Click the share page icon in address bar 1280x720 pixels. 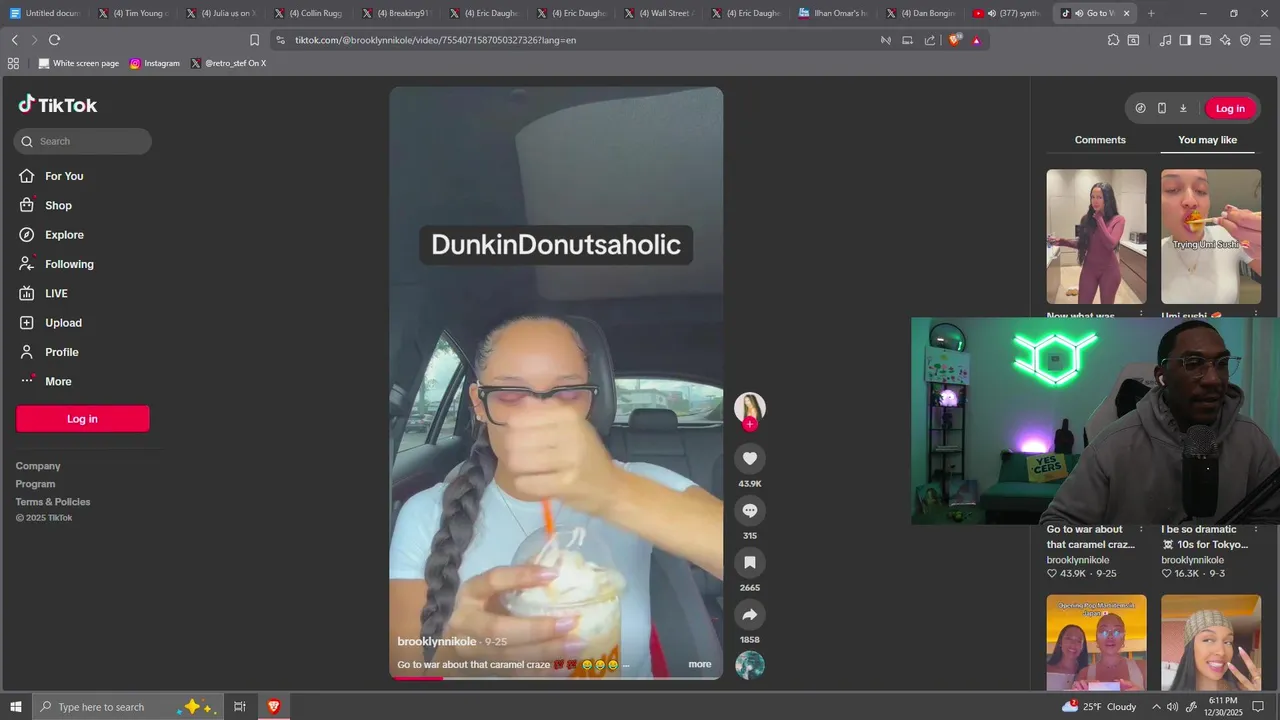coord(930,40)
